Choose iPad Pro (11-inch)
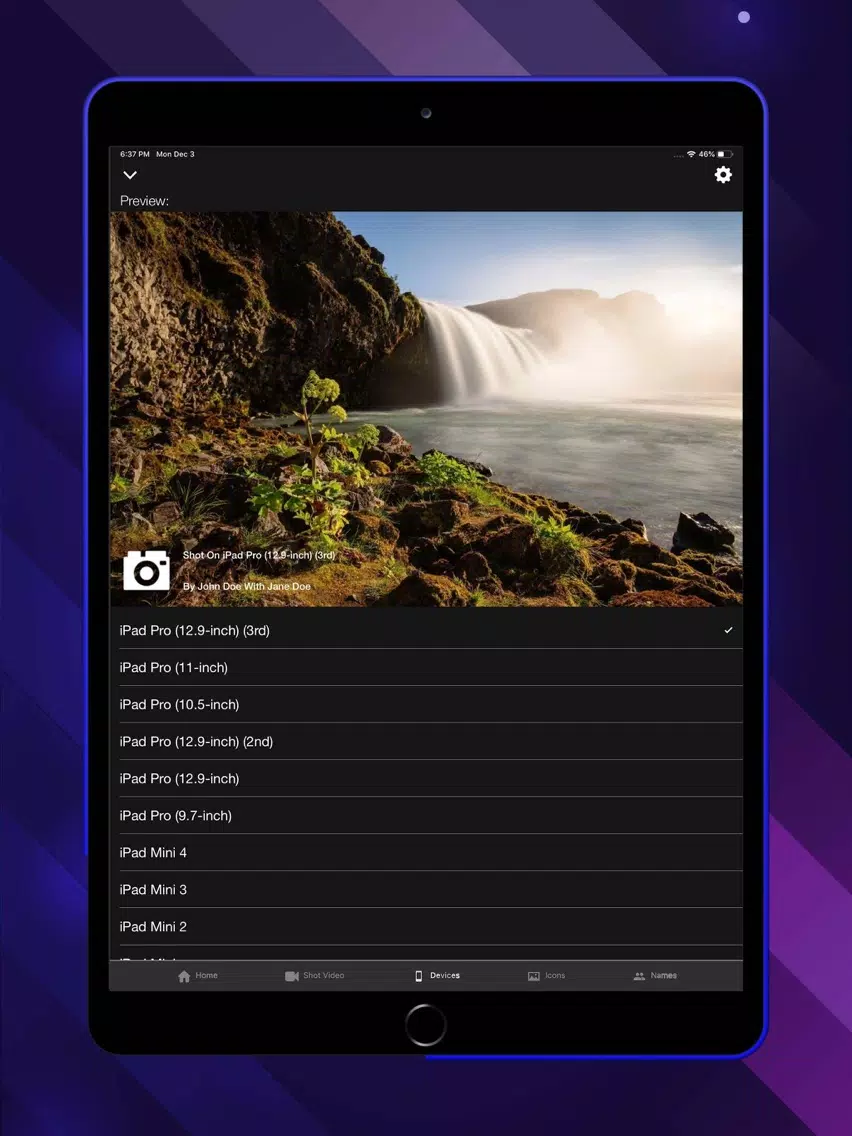The height and width of the screenshot is (1136, 852). [x=431, y=667]
